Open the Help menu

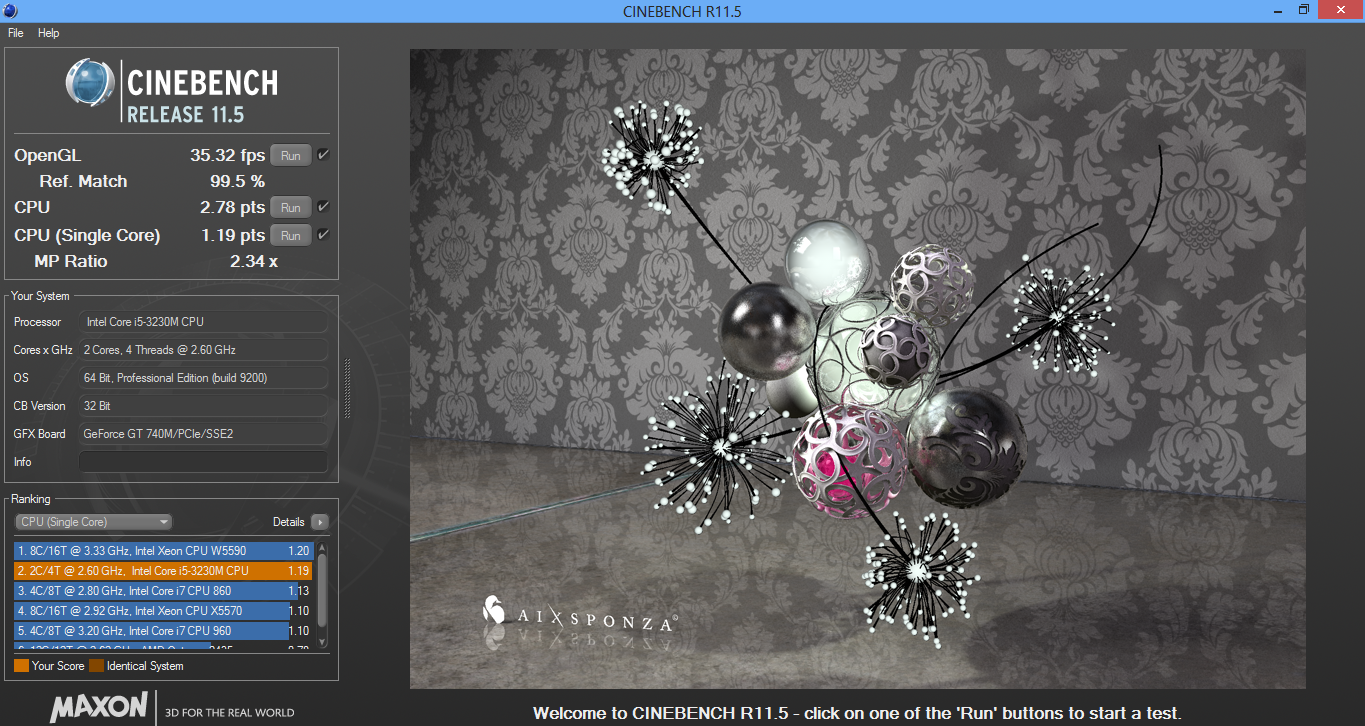click(49, 33)
